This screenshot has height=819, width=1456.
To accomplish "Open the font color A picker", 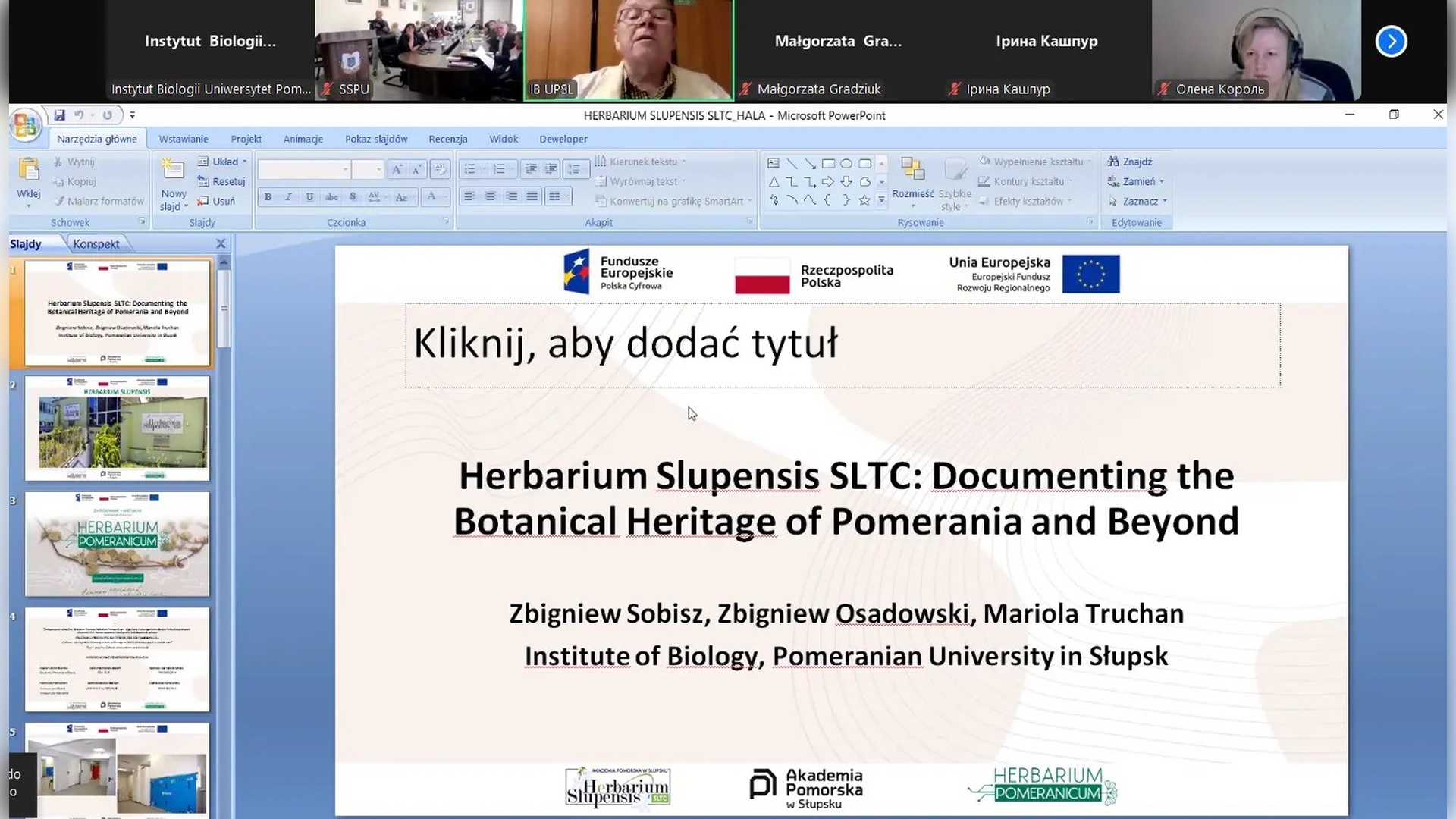I will (x=435, y=197).
